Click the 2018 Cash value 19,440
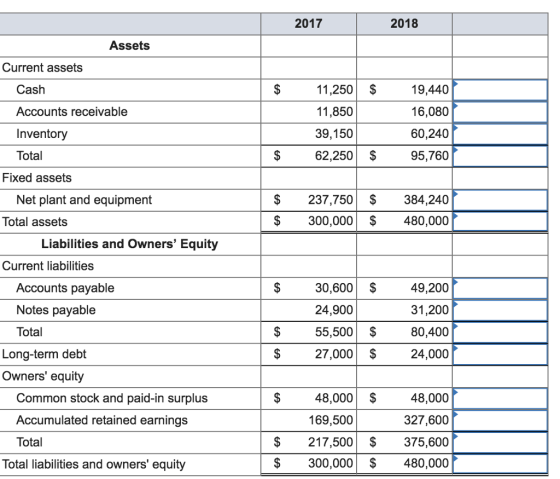Image resolution: width=560 pixels, height=479 pixels. pyautogui.click(x=430, y=90)
